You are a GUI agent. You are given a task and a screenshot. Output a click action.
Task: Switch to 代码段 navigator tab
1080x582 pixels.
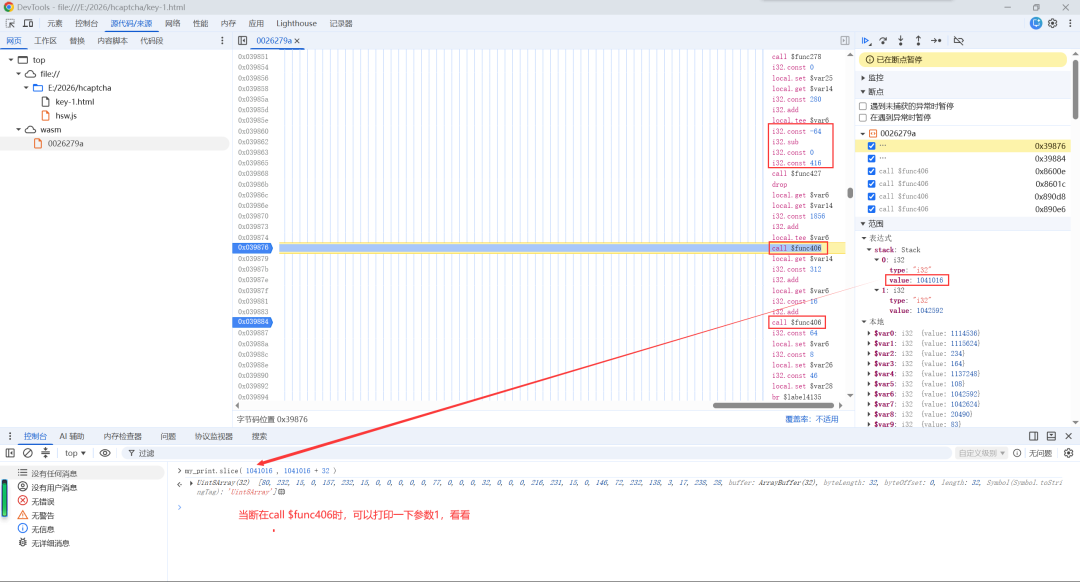coord(152,41)
